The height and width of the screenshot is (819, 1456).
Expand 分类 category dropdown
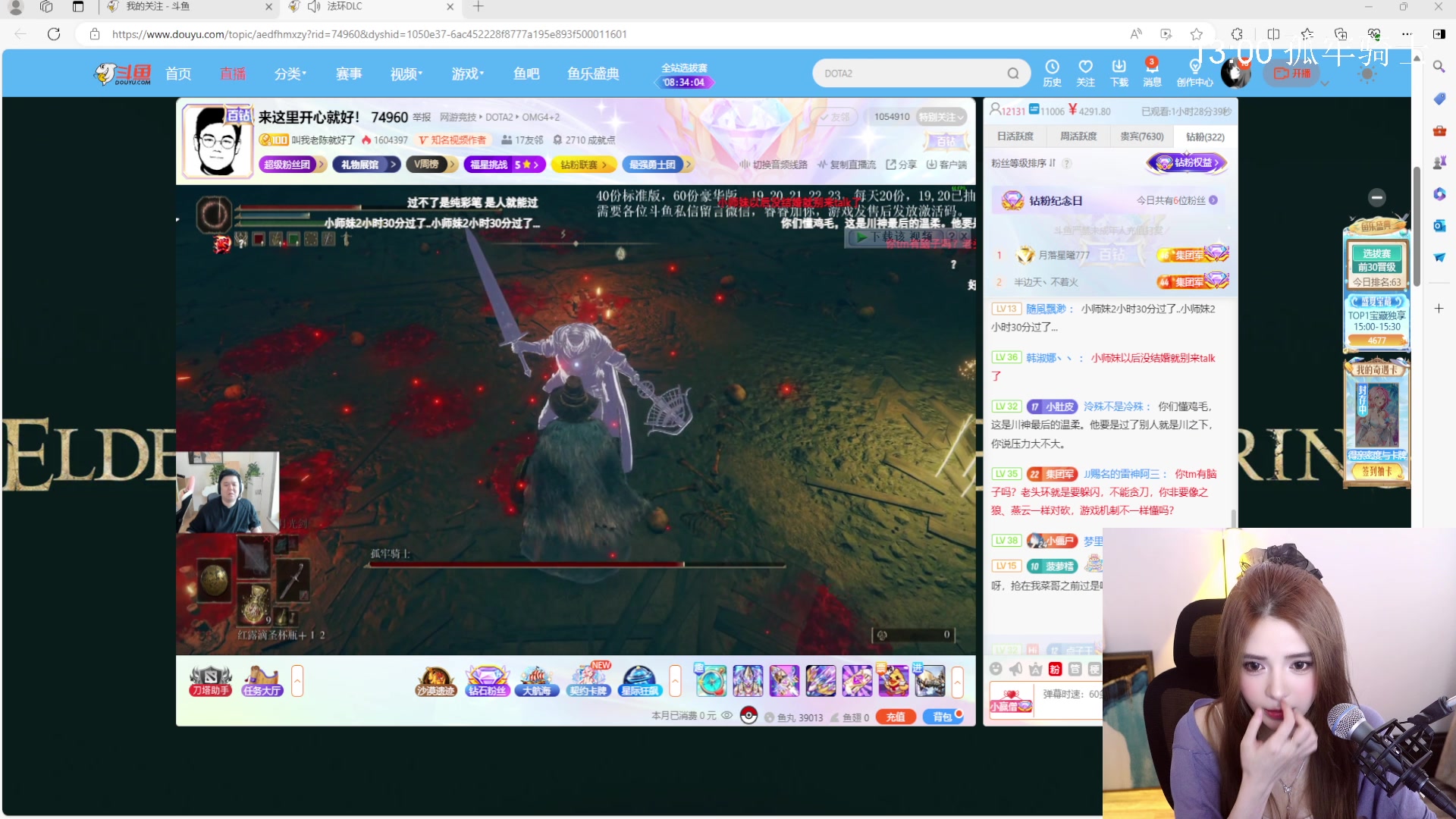pyautogui.click(x=290, y=74)
